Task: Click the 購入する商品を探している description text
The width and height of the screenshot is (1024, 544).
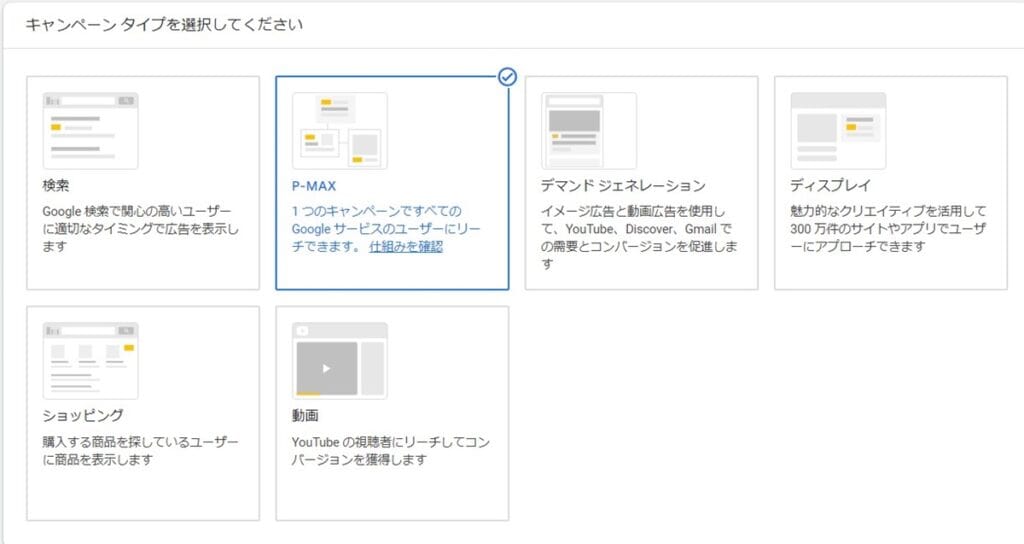Action: [140, 451]
